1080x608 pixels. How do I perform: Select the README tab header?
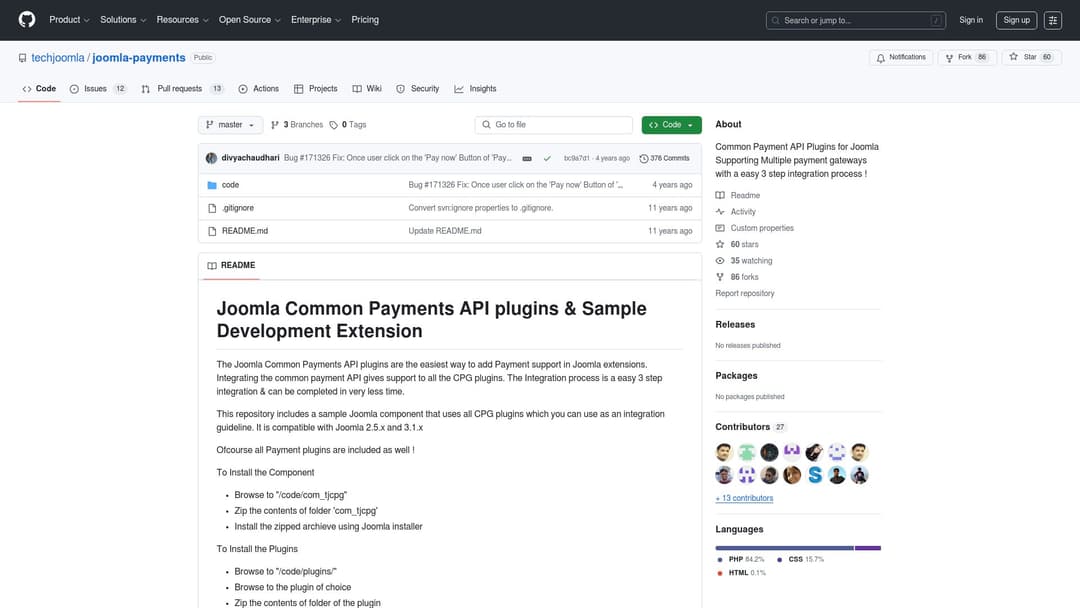point(231,265)
